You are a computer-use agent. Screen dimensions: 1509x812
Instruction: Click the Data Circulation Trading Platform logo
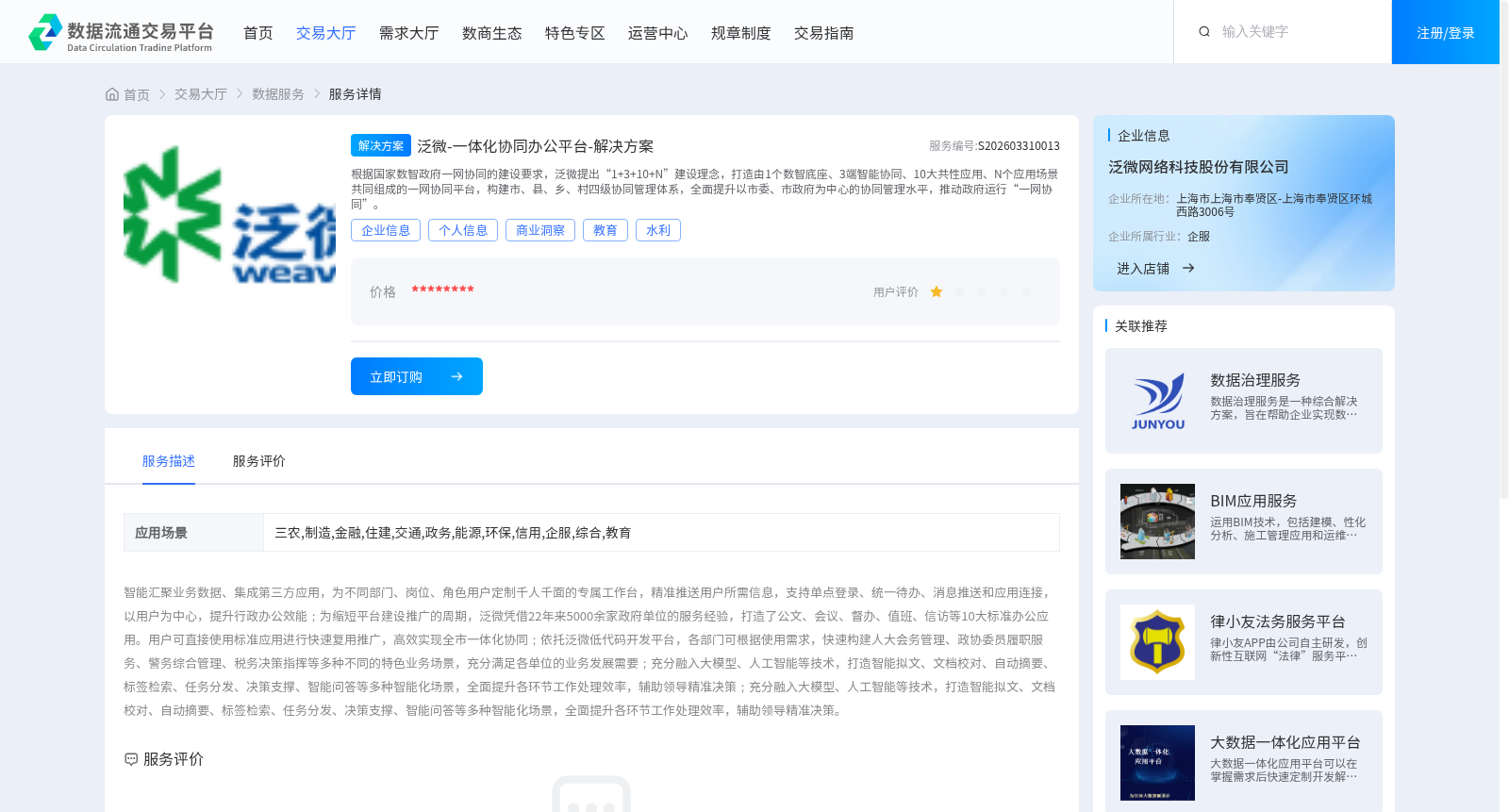coord(121,33)
